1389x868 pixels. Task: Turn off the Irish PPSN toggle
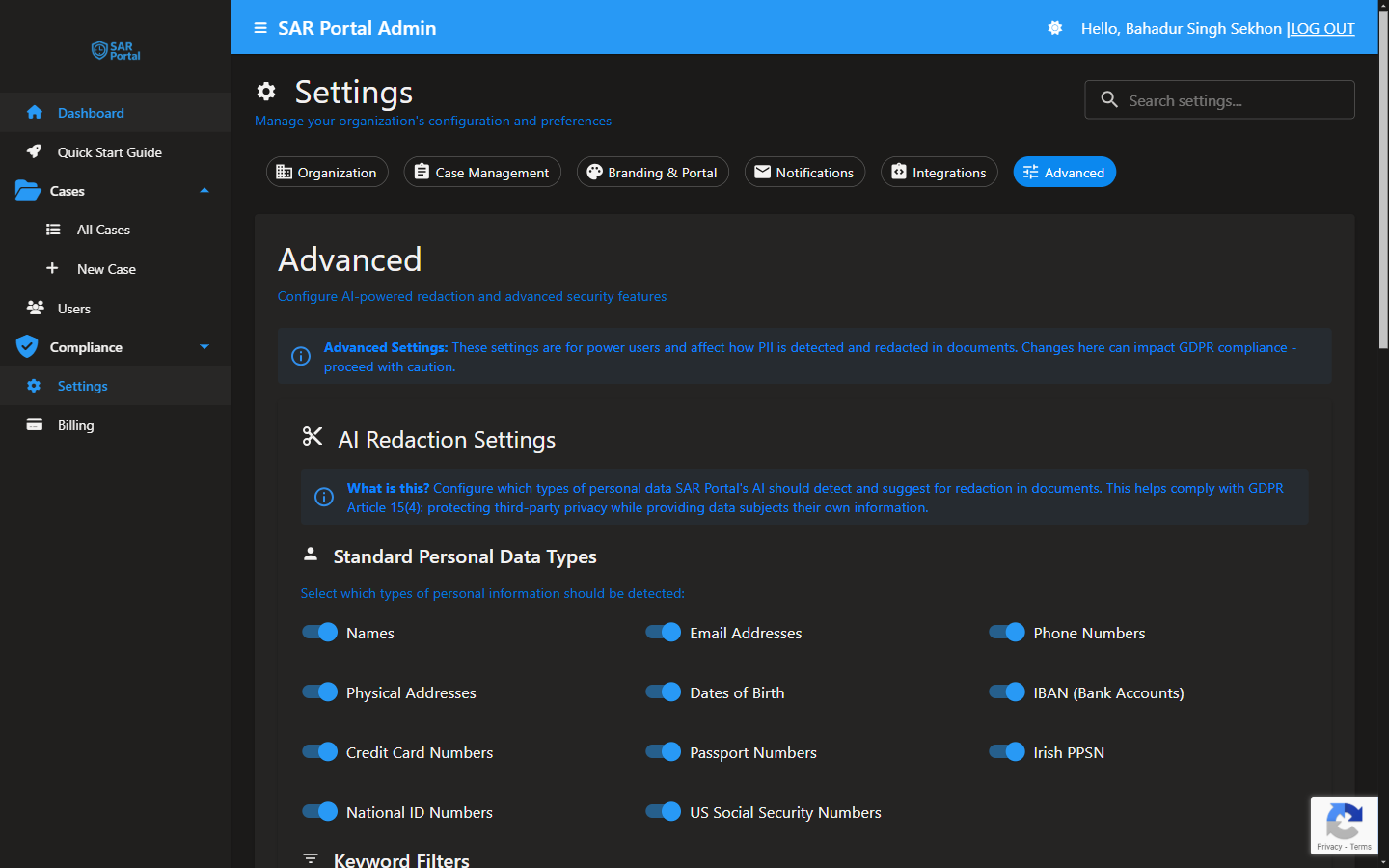tap(1006, 751)
